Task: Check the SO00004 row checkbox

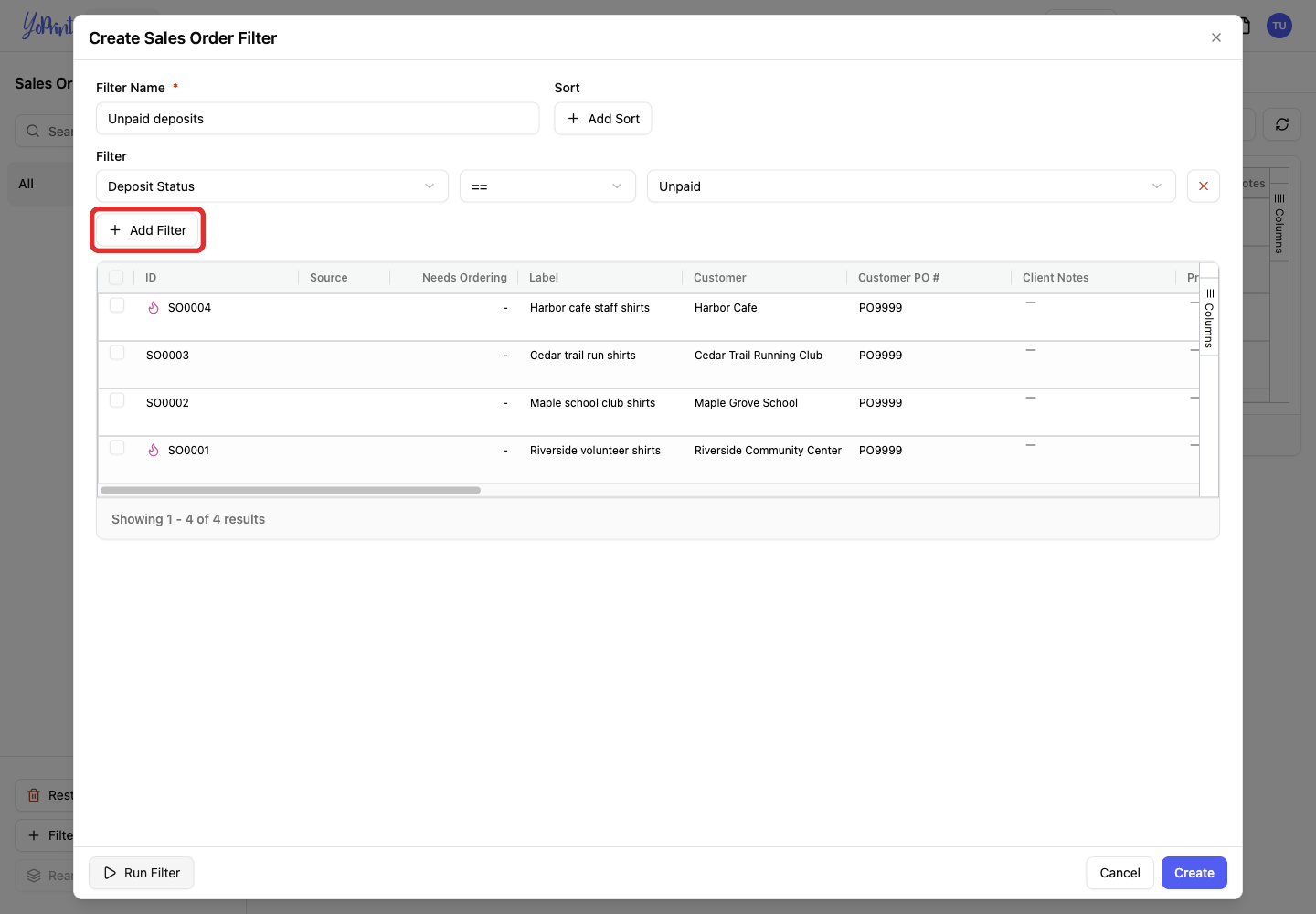Action: click(117, 305)
